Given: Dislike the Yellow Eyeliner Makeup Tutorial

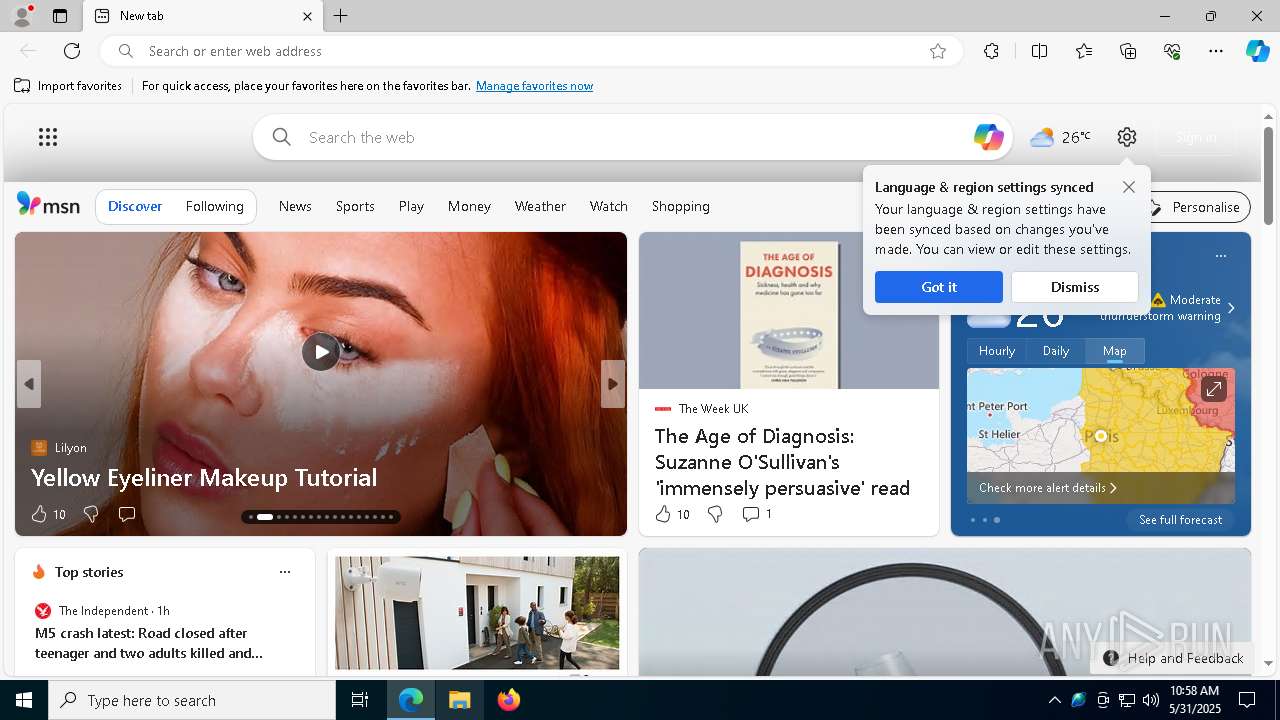Looking at the screenshot, I should click(91, 514).
